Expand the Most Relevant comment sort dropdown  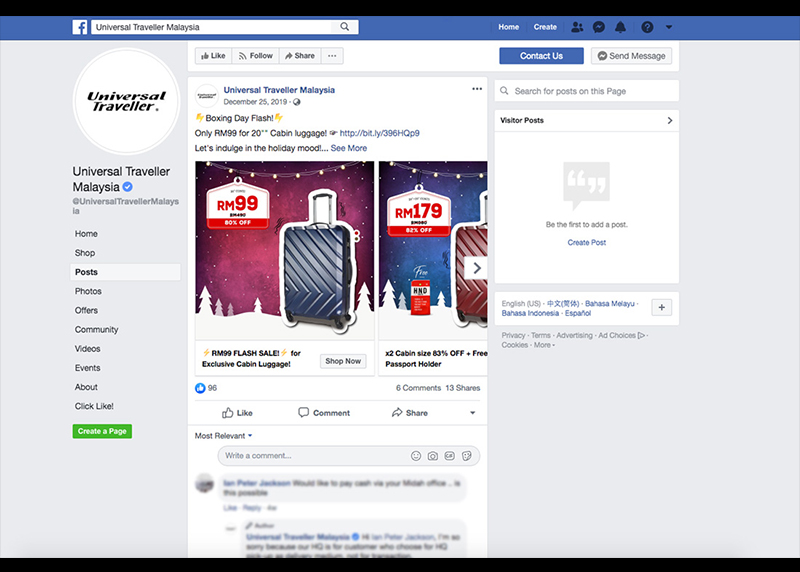224,436
